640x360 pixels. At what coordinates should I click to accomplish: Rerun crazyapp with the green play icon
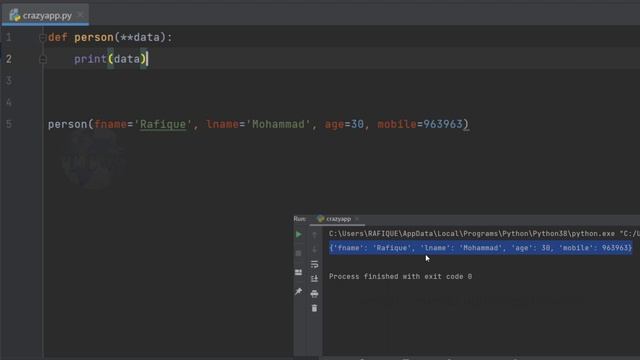(299, 234)
